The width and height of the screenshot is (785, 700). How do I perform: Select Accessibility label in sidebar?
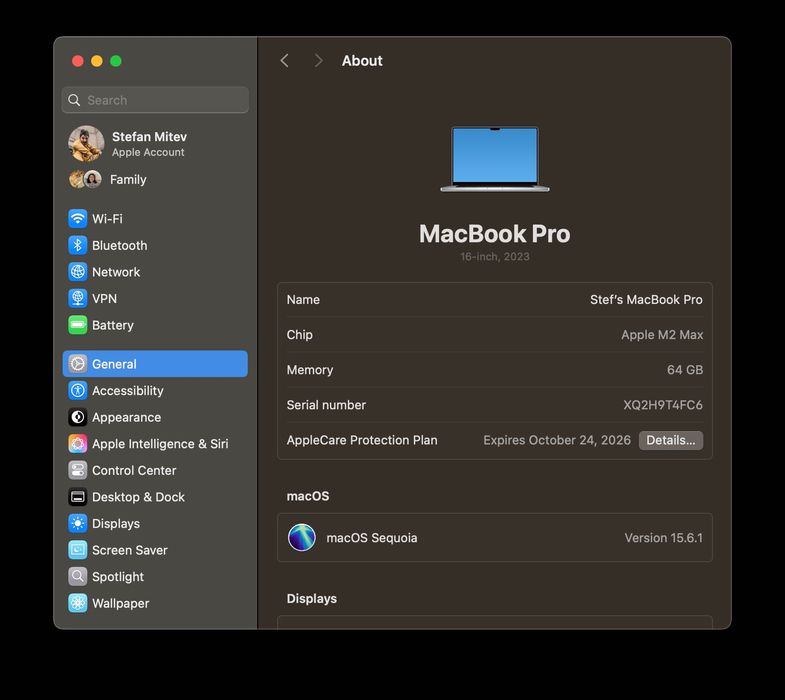(128, 391)
